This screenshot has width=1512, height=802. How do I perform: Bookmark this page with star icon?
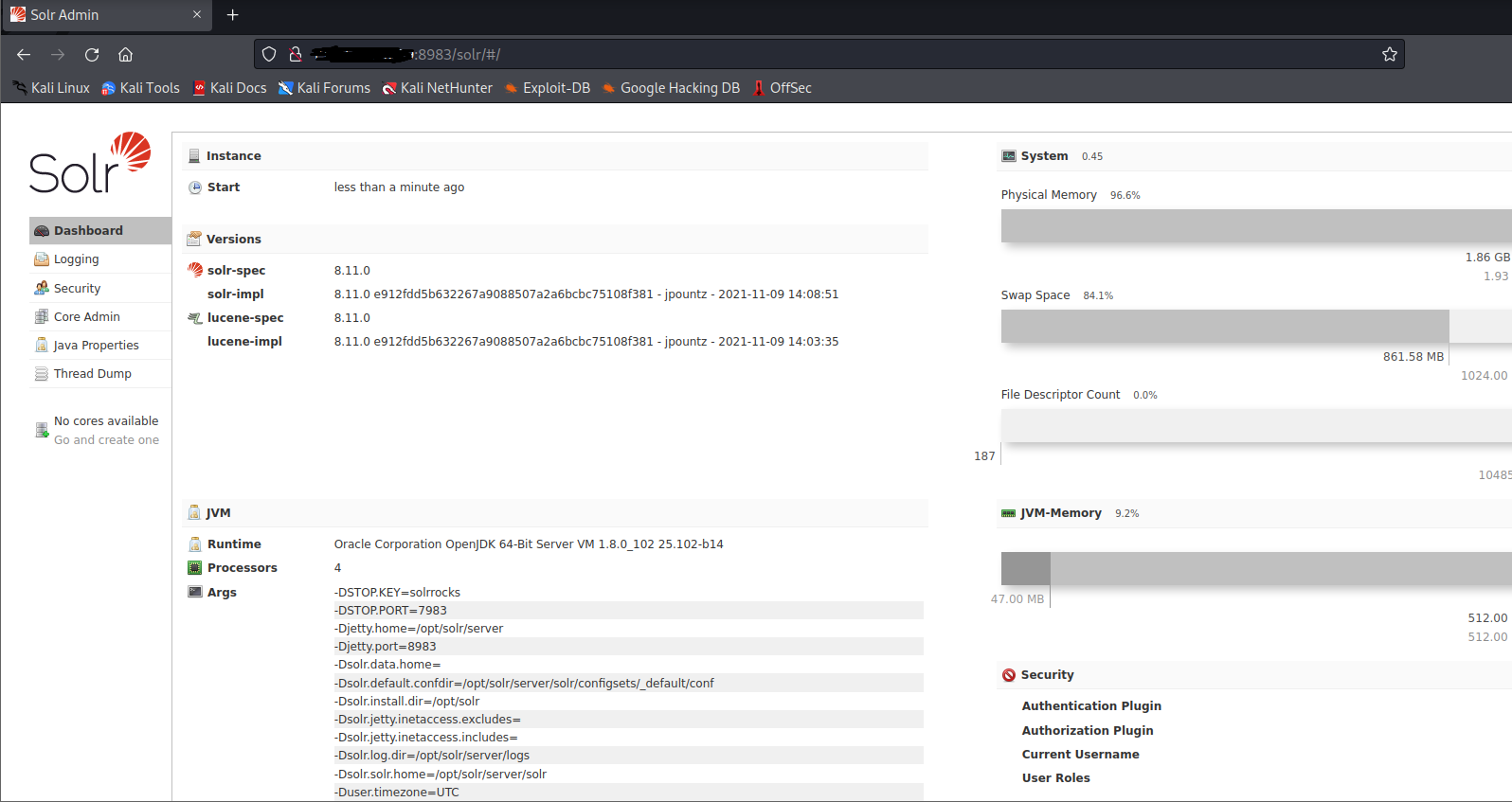pos(1390,55)
